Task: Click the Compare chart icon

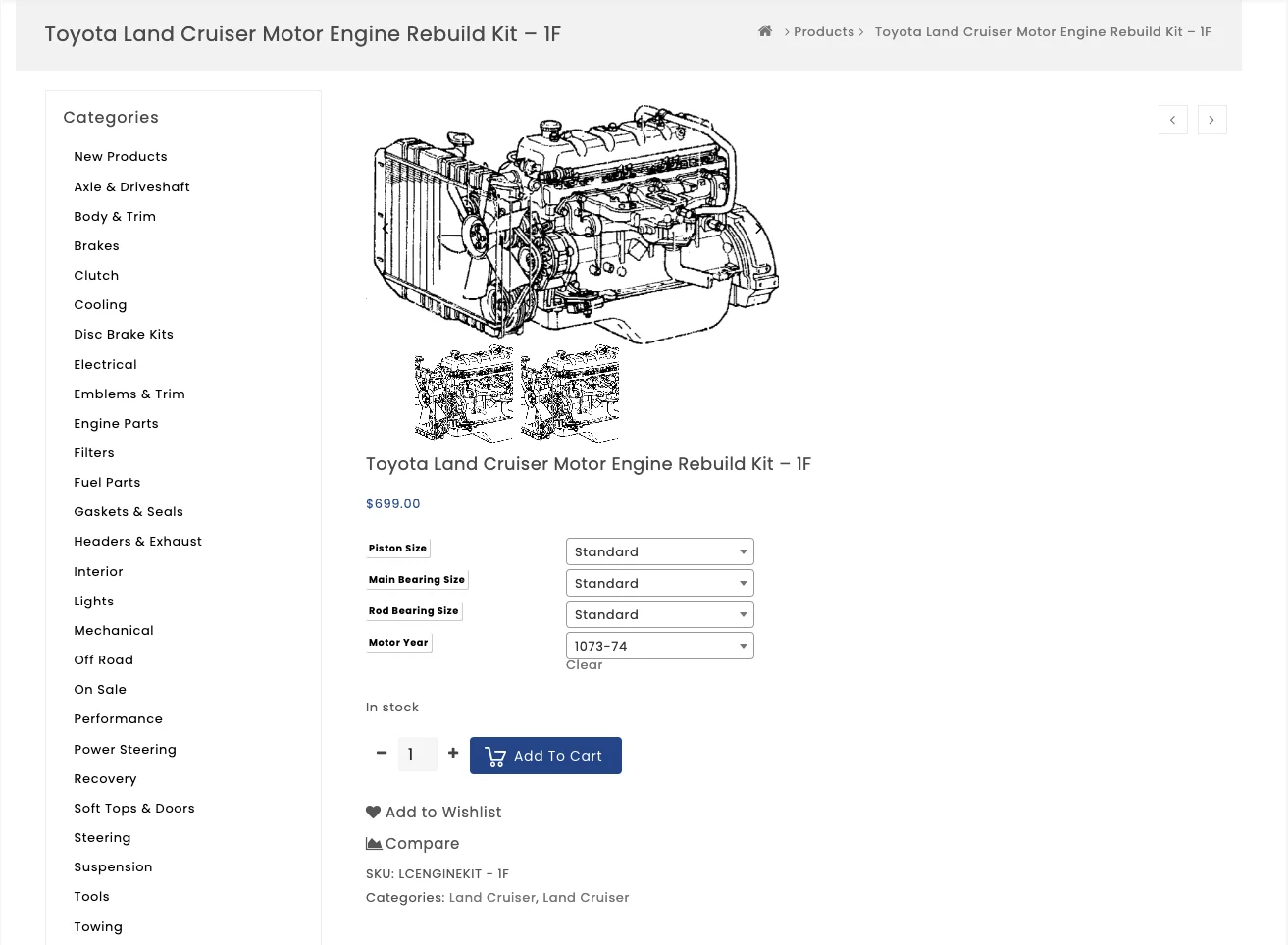Action: pyautogui.click(x=374, y=843)
